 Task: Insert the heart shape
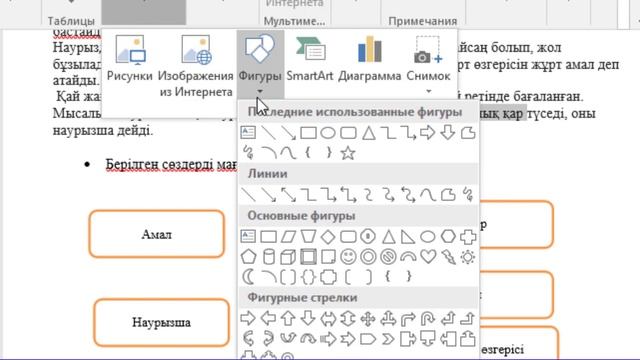point(428,257)
